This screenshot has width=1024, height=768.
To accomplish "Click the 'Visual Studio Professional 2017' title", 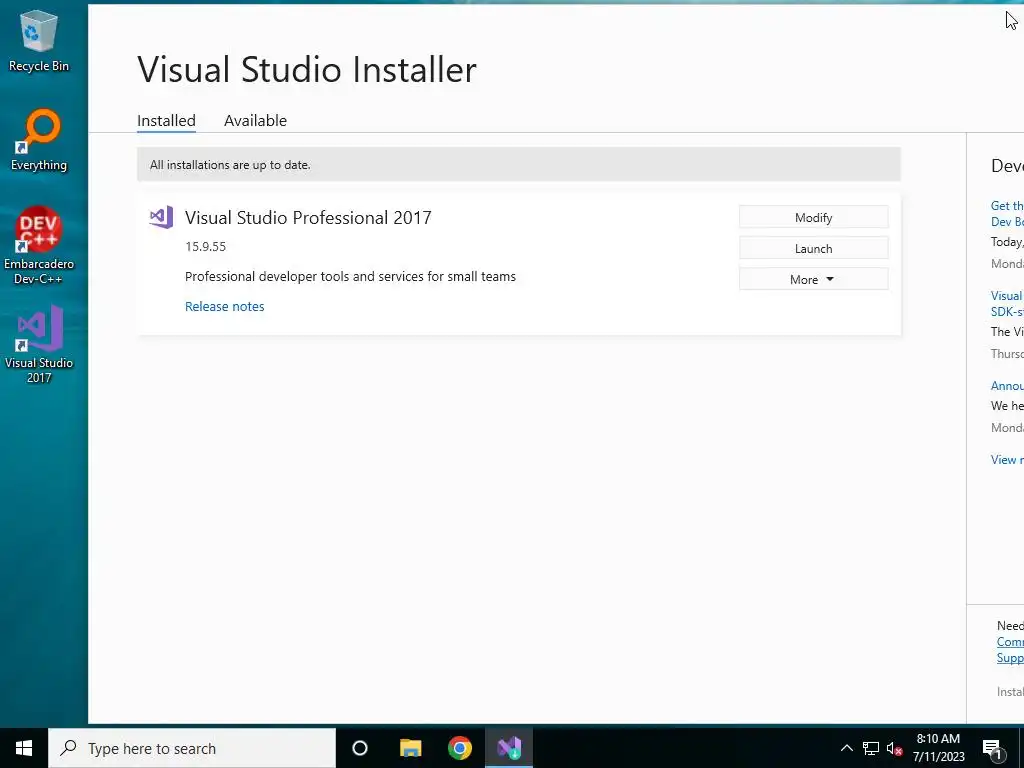I will click(308, 217).
